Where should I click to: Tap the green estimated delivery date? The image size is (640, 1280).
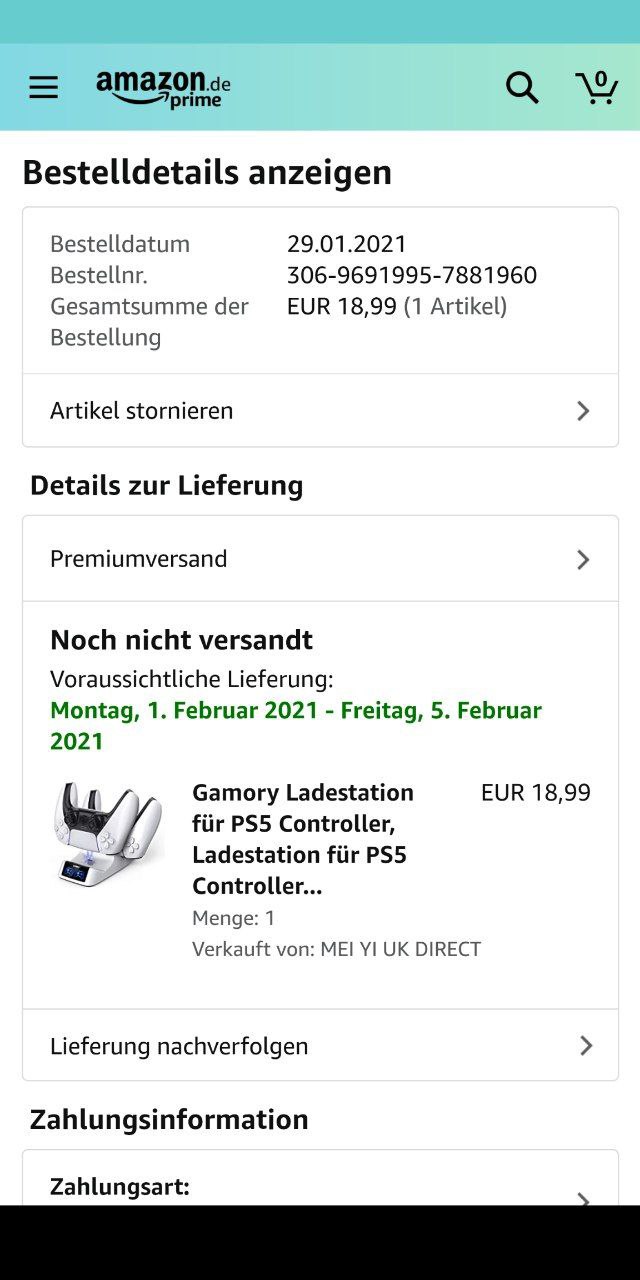(296, 725)
